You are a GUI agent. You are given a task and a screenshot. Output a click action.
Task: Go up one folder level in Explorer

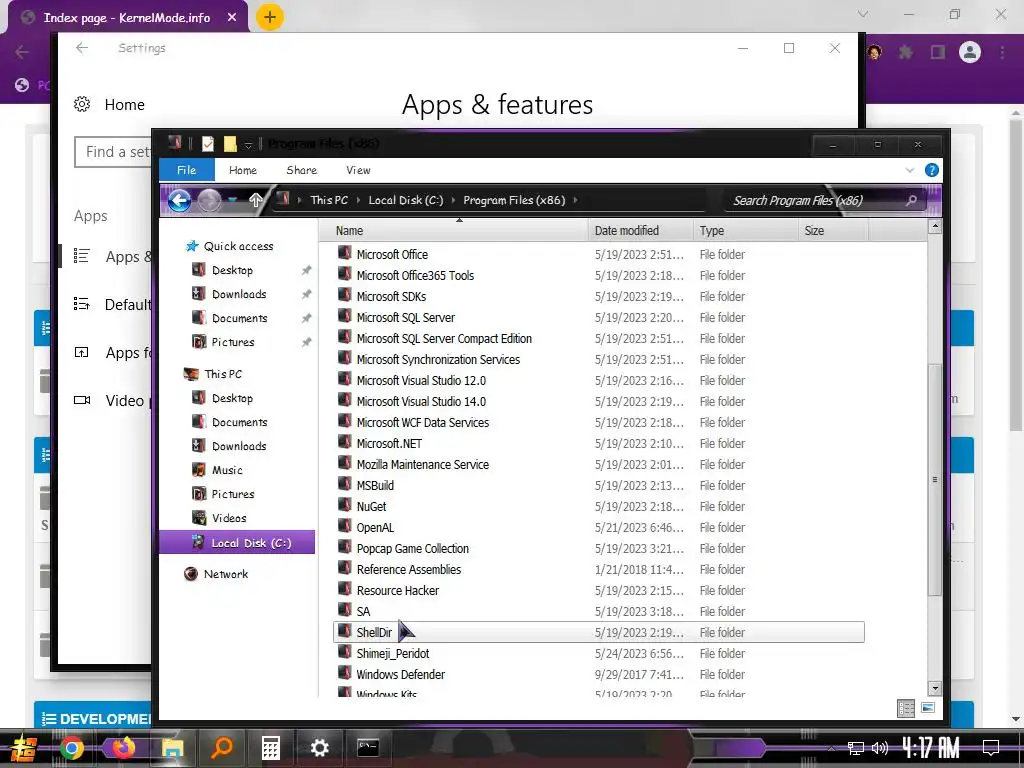click(255, 200)
